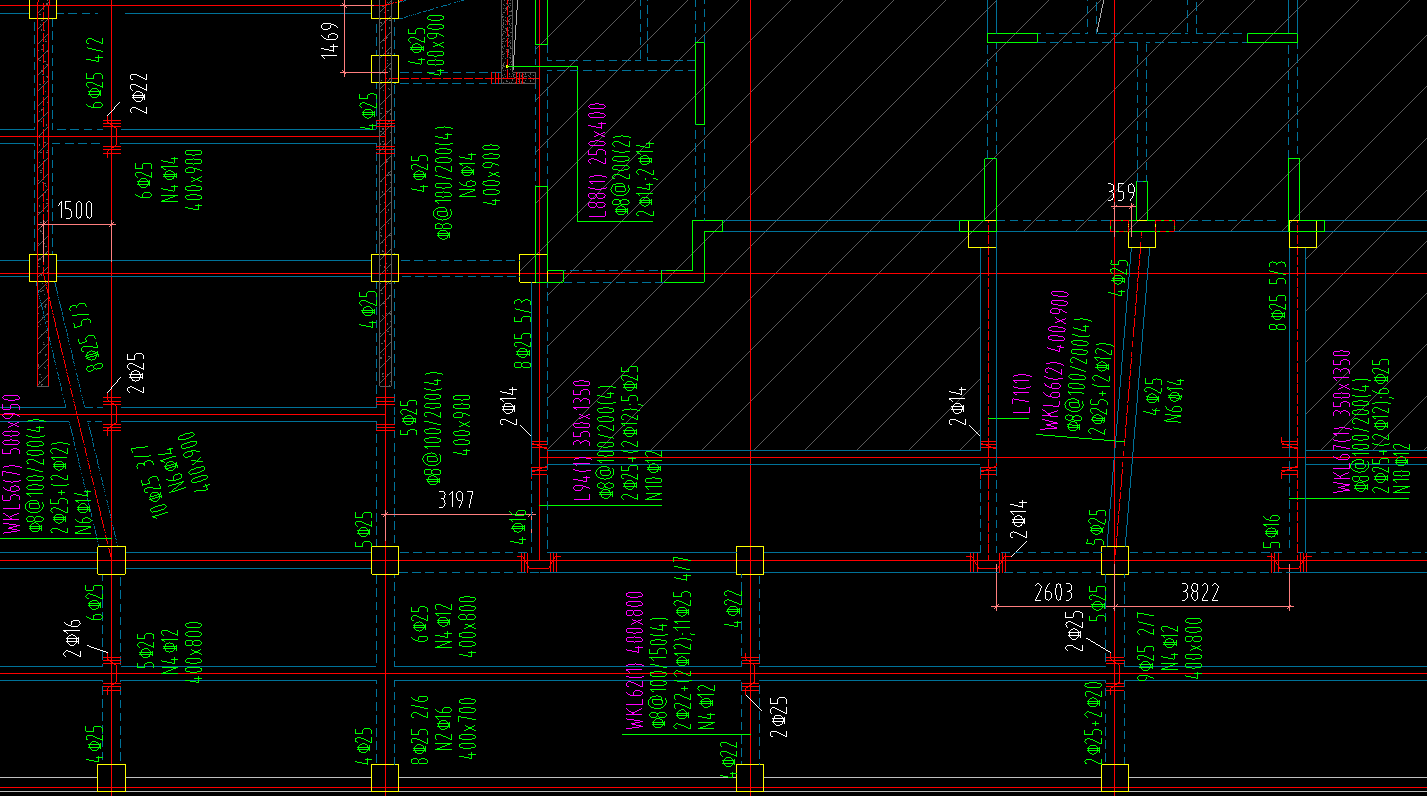
Task: Select the Φ8@200(2) stirrup text of L88
Action: click(x=622, y=173)
